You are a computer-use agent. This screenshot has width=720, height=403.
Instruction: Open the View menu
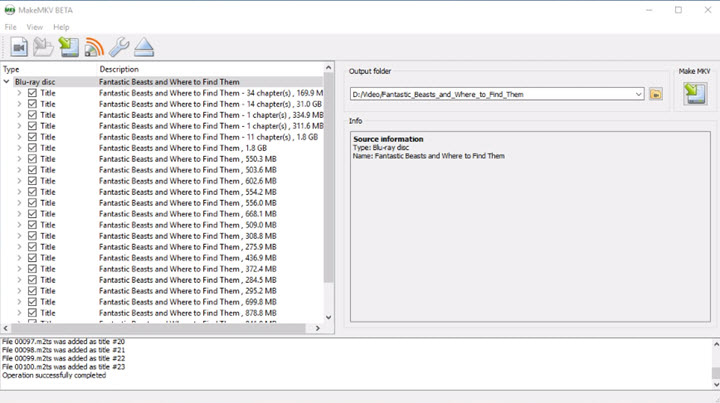34,27
